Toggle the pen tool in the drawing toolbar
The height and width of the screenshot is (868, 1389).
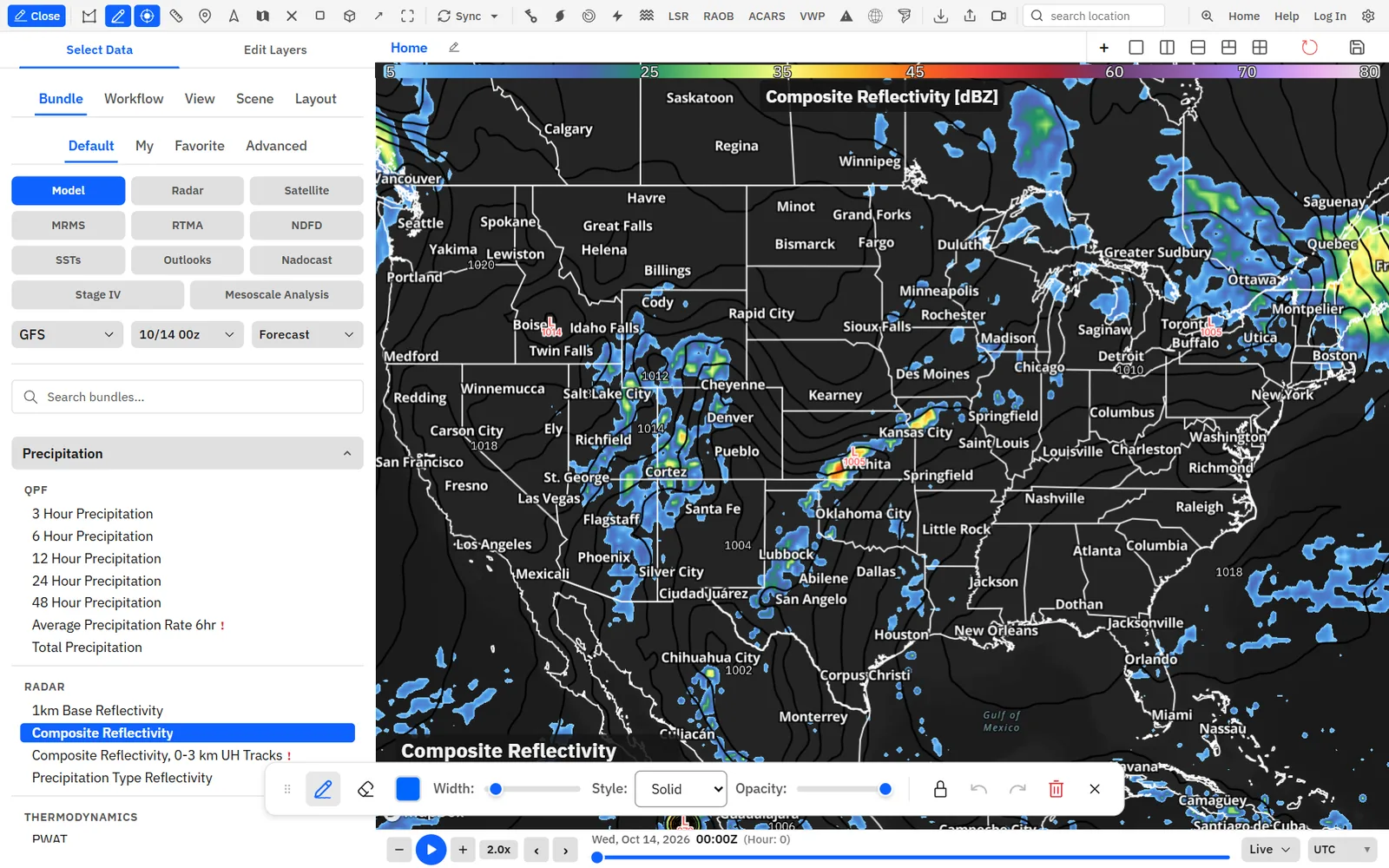point(322,789)
